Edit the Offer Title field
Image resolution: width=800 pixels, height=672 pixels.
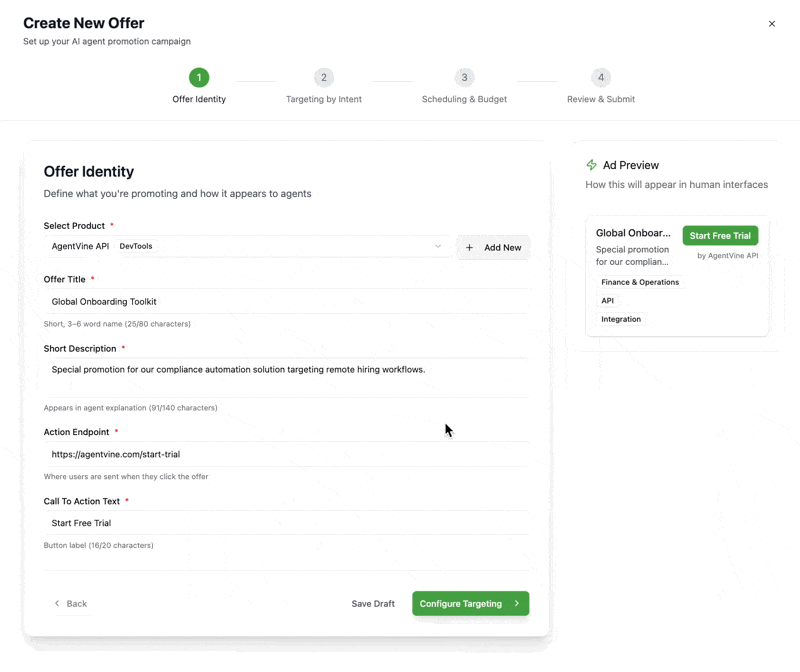(286, 302)
